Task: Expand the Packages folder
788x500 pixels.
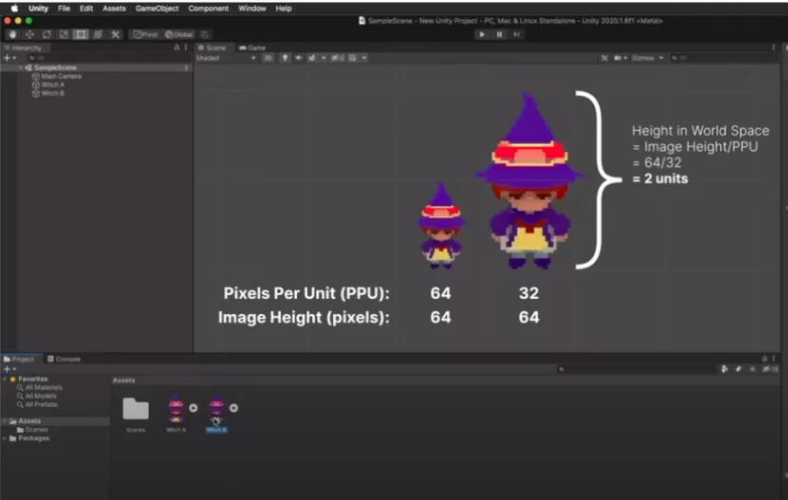Action: tap(5, 438)
